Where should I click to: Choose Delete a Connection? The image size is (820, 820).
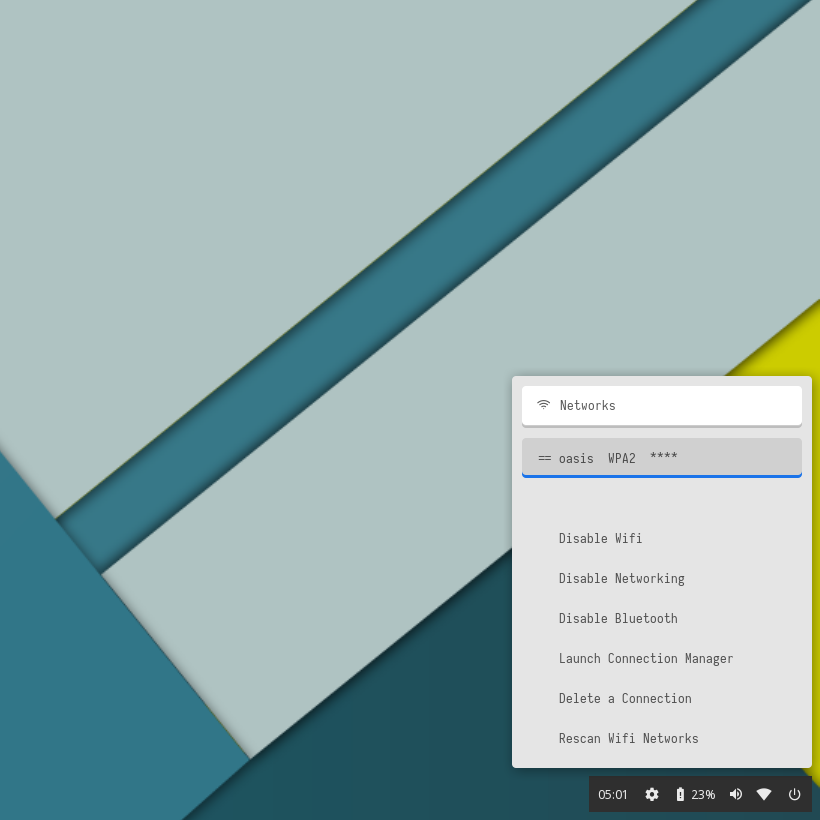pos(625,698)
